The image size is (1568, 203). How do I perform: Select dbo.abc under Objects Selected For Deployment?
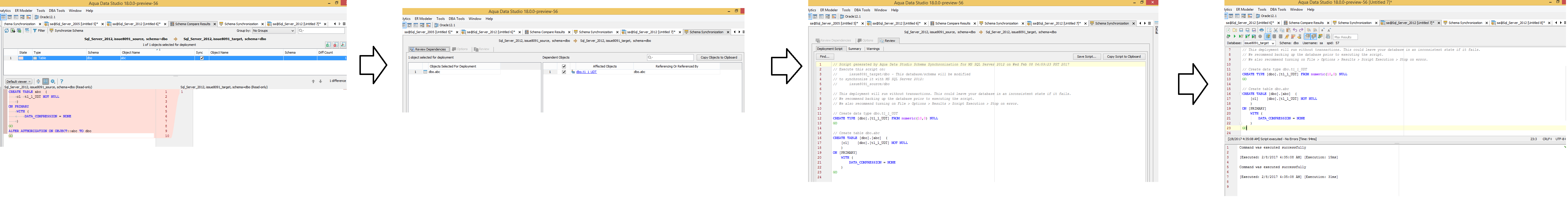tap(434, 72)
